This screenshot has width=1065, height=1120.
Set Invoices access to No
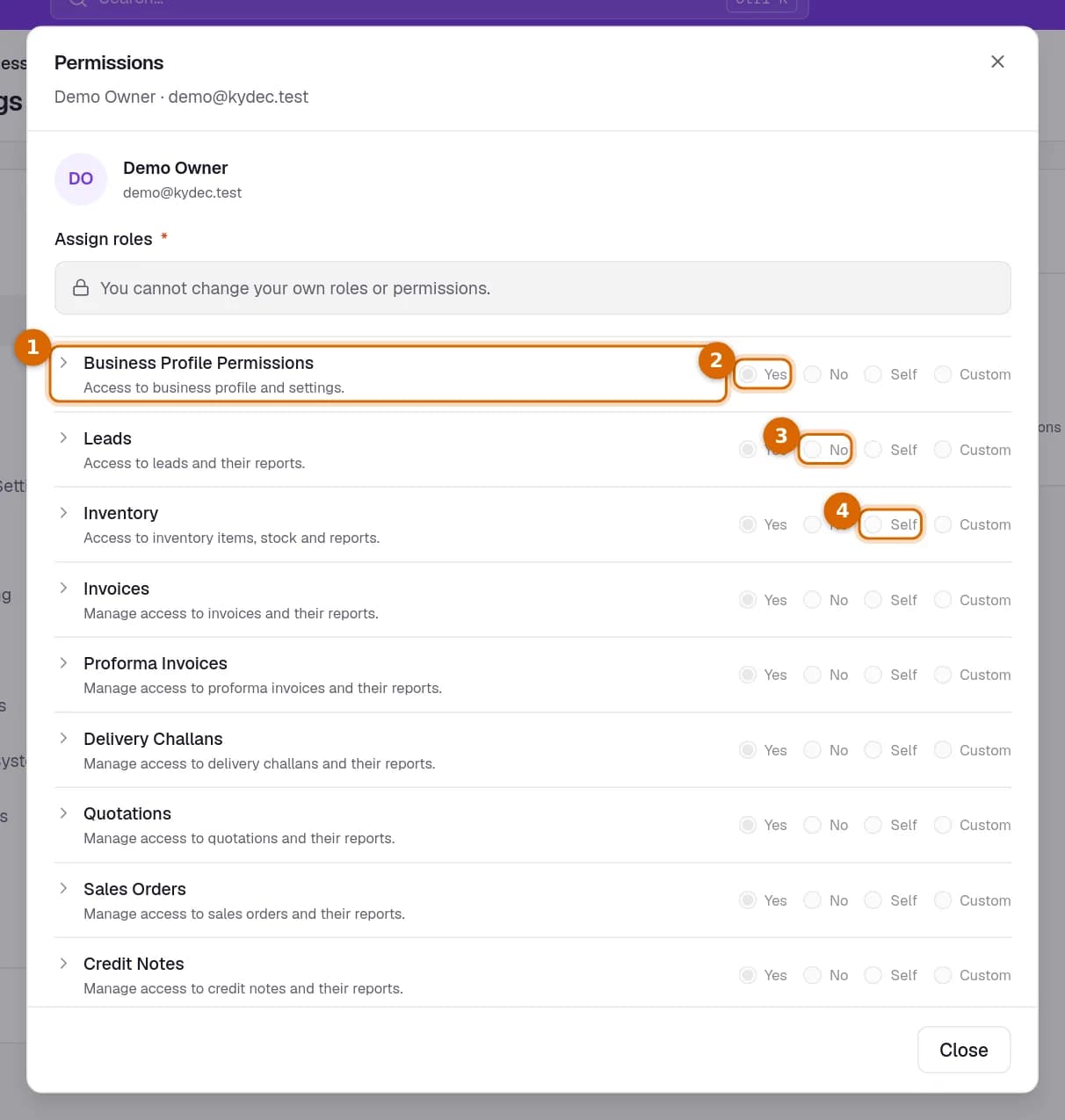[813, 600]
